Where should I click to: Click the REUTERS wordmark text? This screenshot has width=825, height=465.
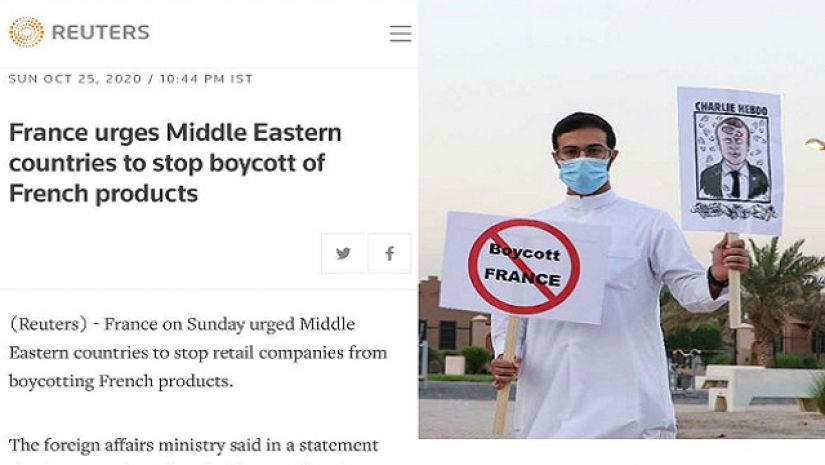[100, 32]
